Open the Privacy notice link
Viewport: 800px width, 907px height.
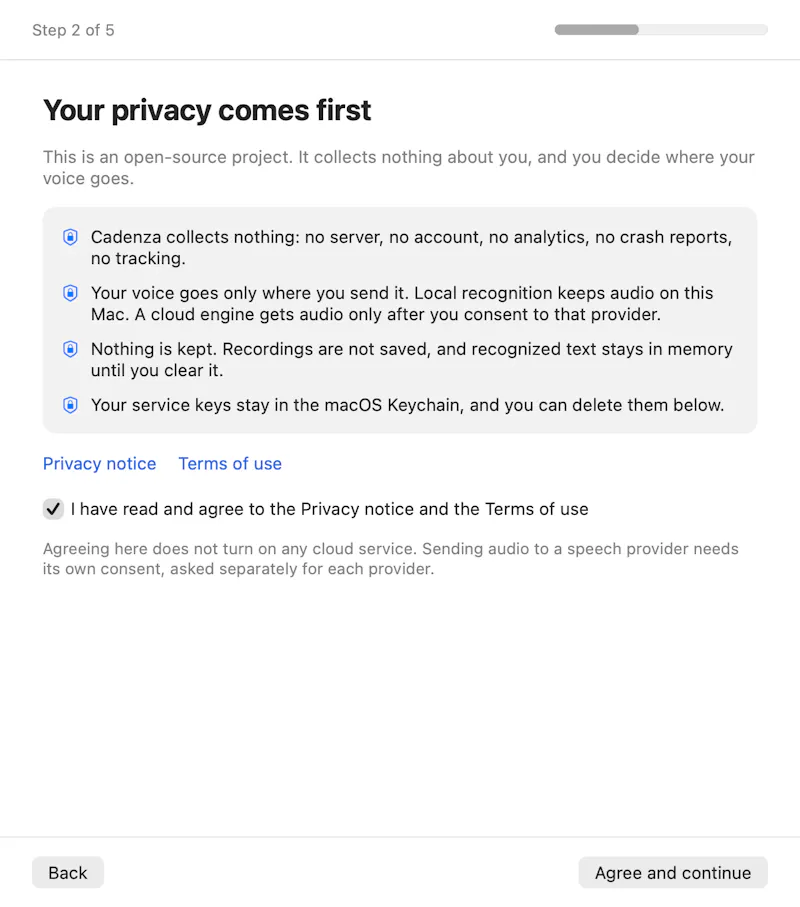[99, 464]
